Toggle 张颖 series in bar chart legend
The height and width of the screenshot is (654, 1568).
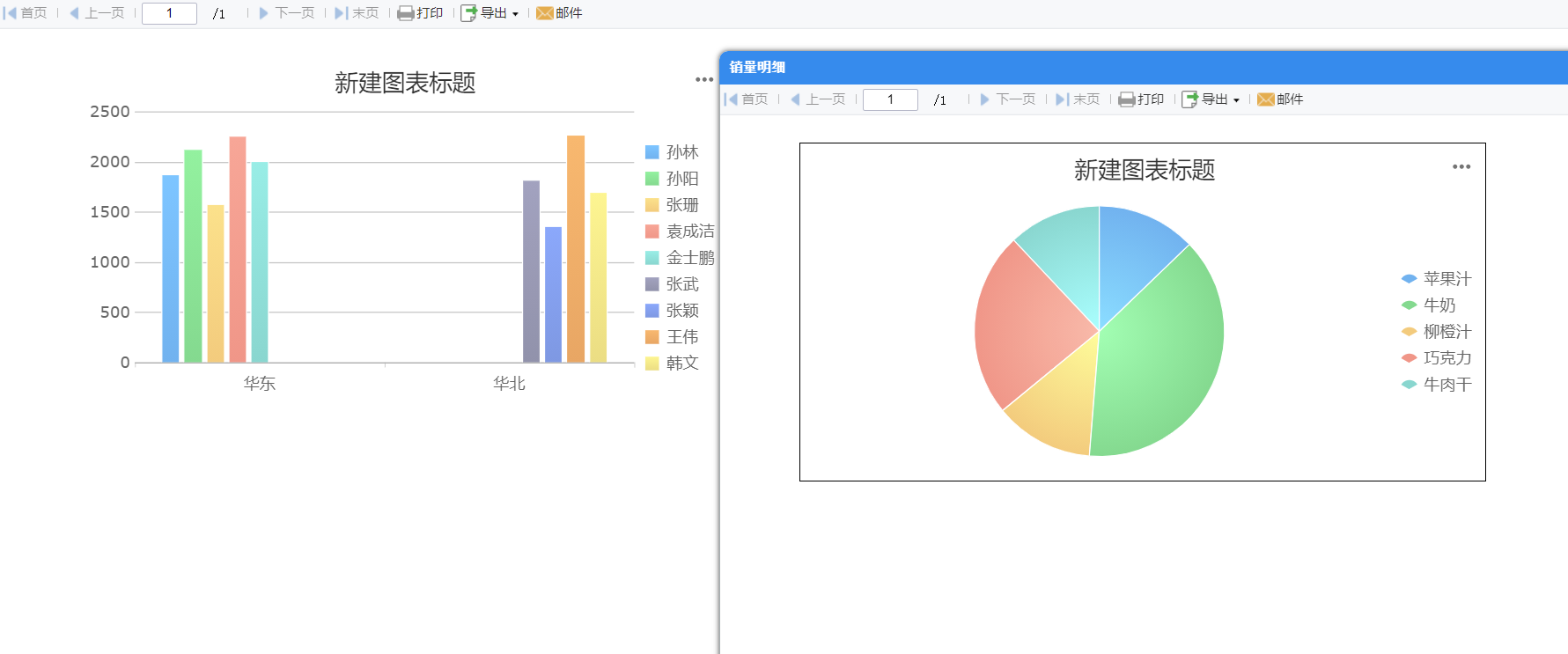[672, 311]
